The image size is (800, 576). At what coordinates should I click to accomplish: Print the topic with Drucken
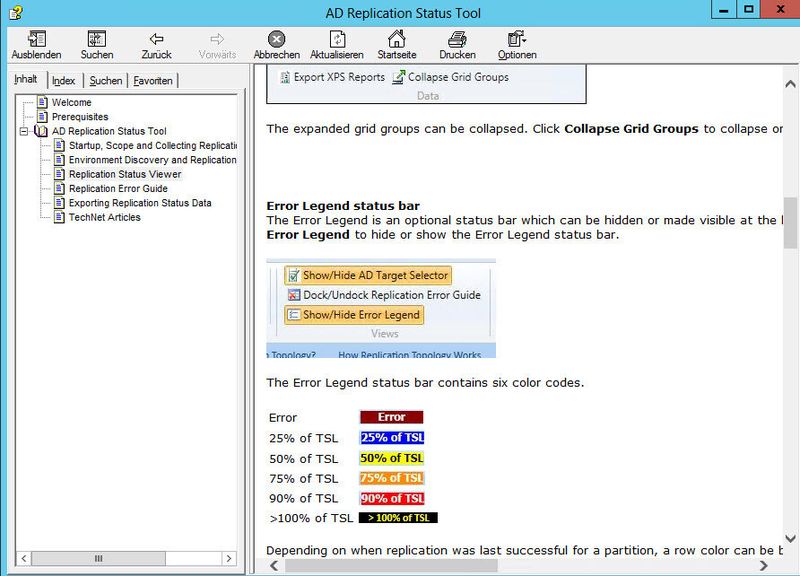pos(457,40)
